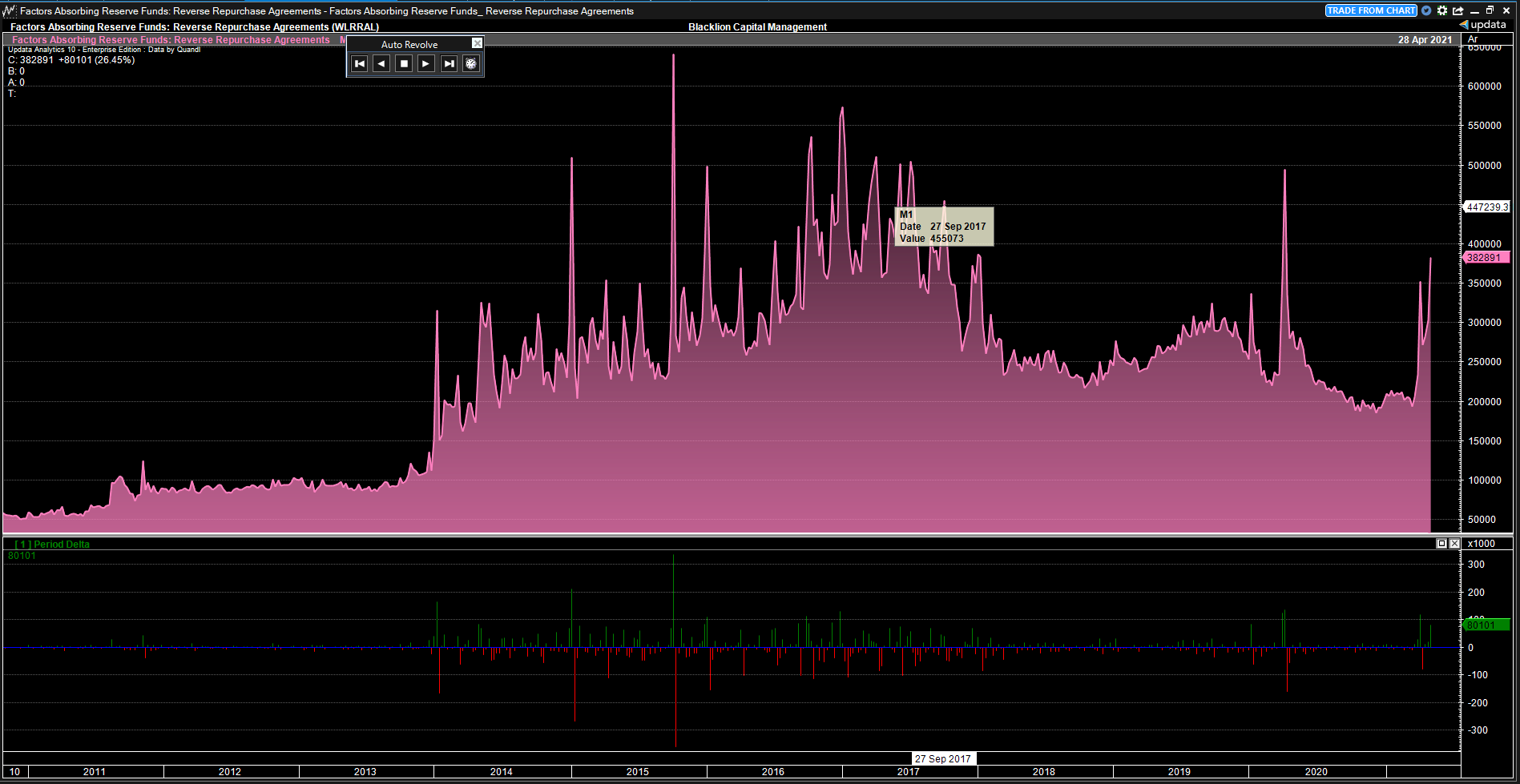1520x784 pixels.
Task: Click the 27 Sep 2017 data tooltip
Action: point(944,227)
